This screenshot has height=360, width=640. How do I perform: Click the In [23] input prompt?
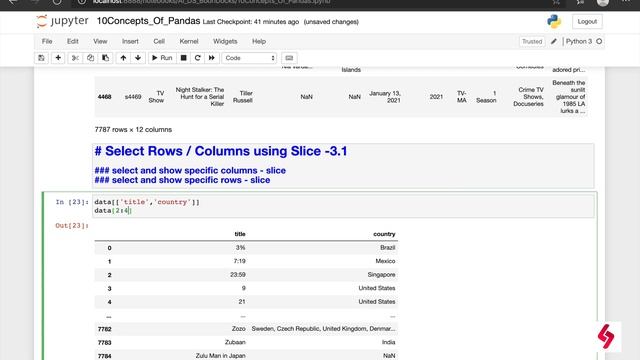[72, 202]
